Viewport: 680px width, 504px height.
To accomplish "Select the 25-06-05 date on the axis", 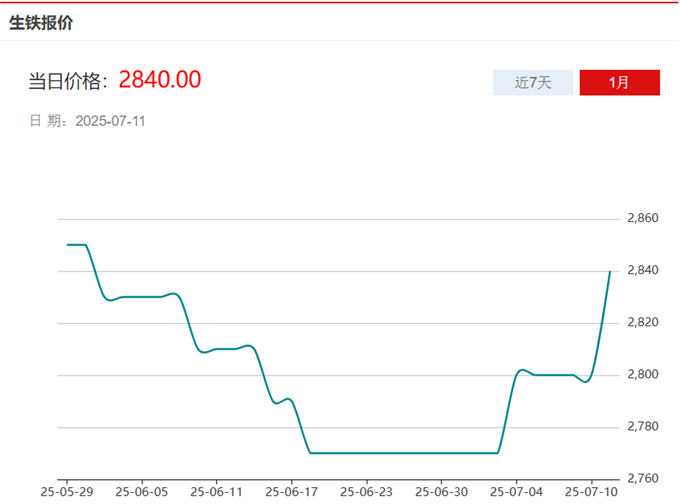I will click(x=141, y=492).
